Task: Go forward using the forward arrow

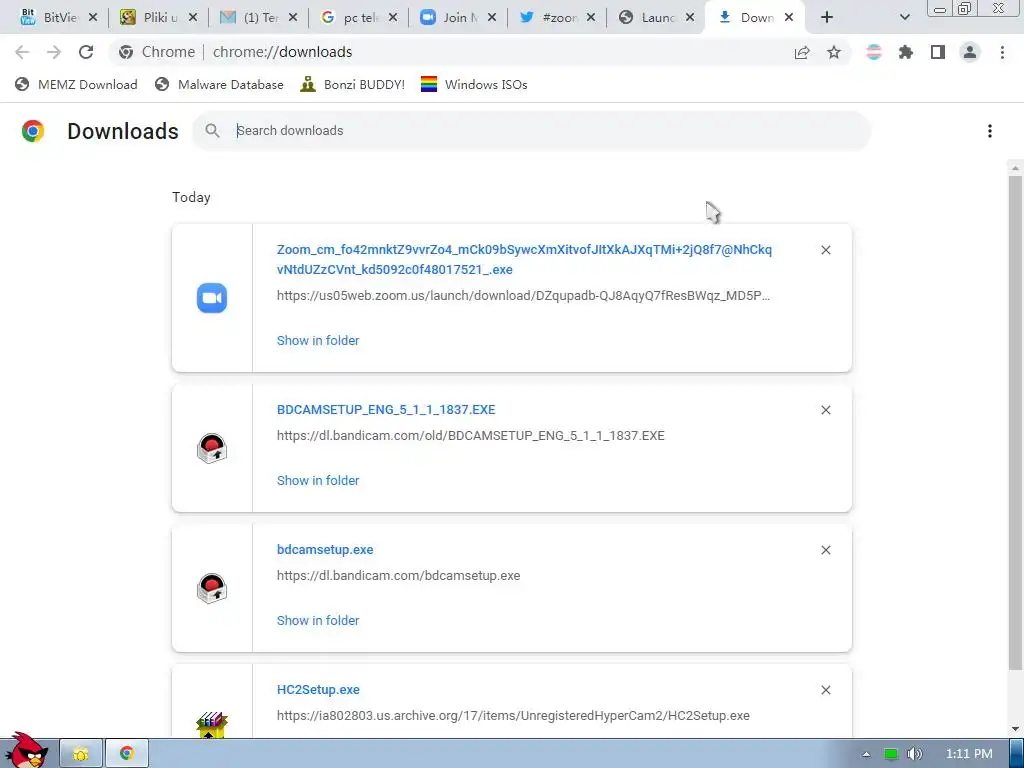Action: (54, 52)
